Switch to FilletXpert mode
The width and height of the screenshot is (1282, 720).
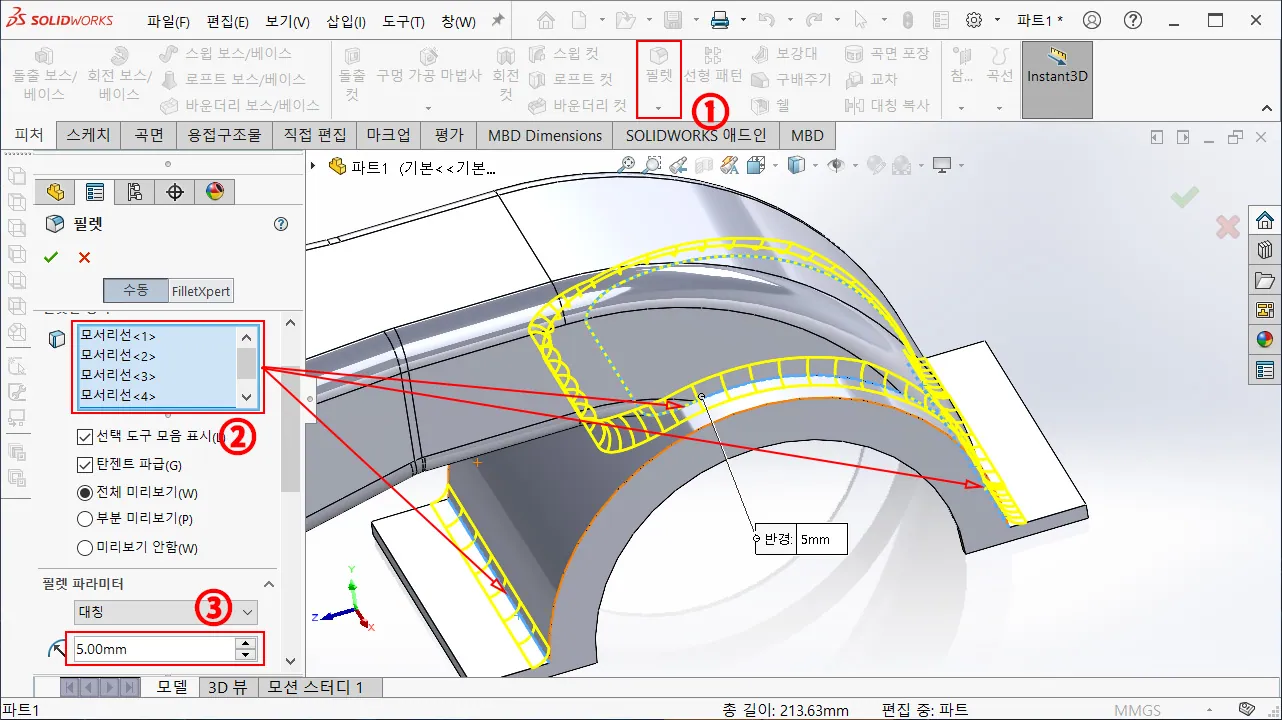tap(201, 291)
